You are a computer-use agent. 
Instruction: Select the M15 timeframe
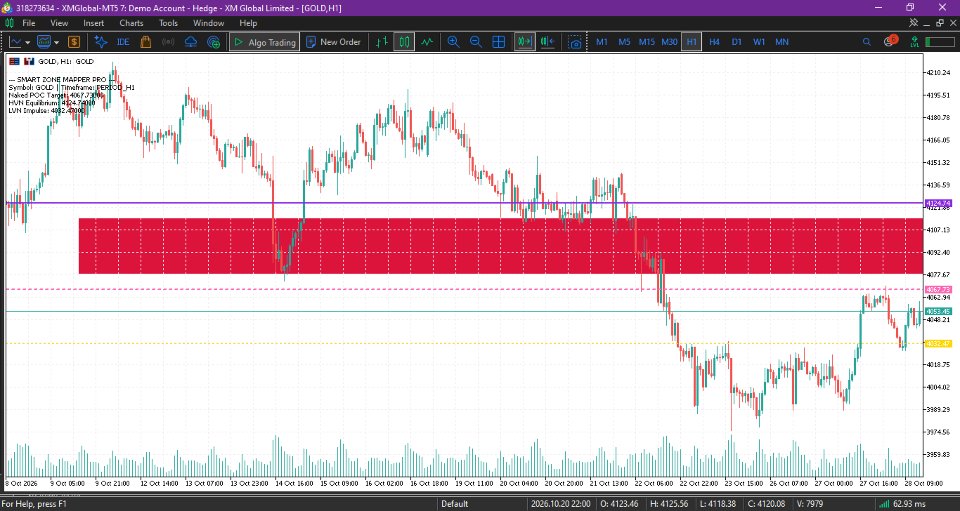tap(647, 42)
